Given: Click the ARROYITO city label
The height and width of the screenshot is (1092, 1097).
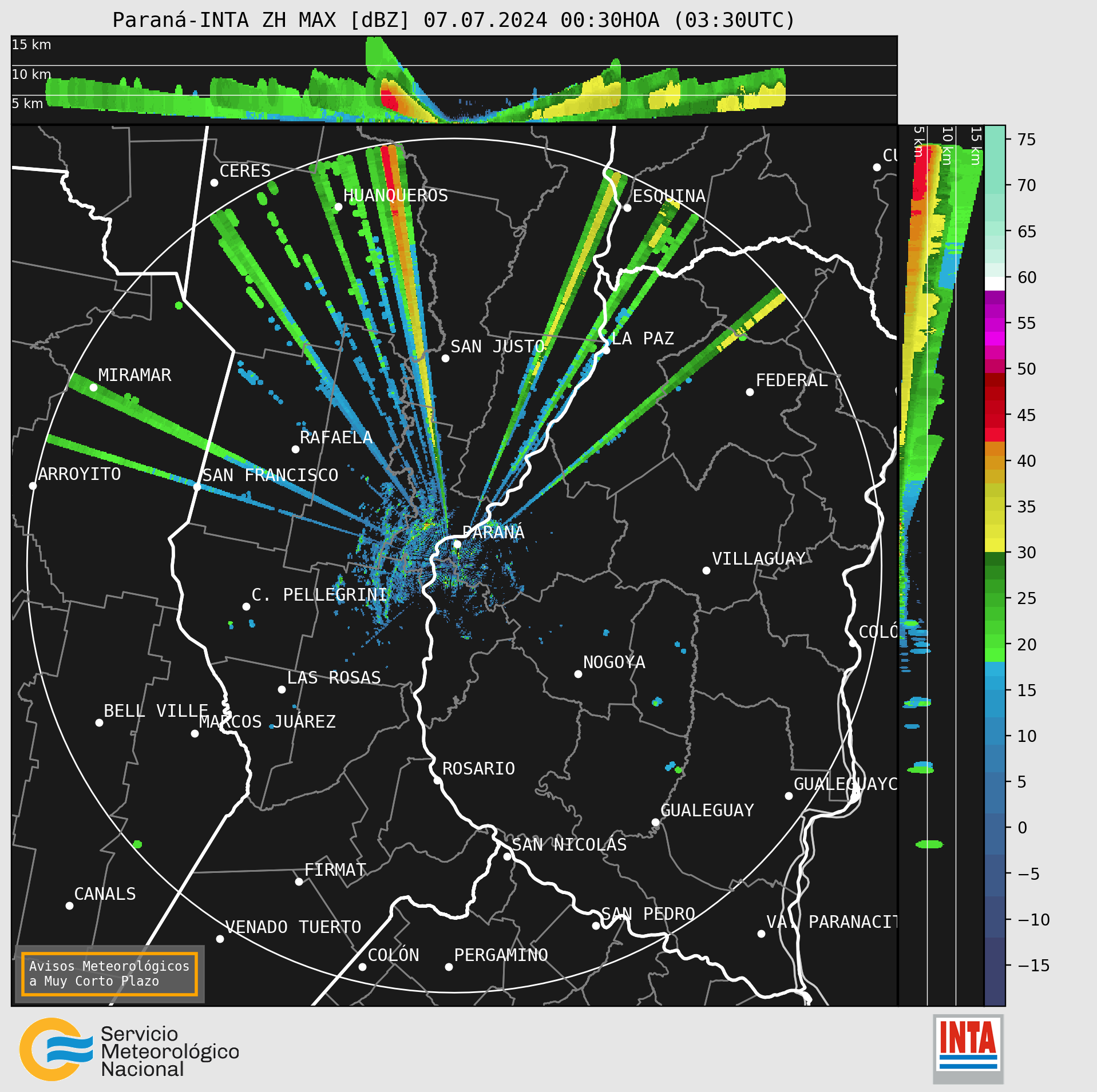Looking at the screenshot, I should [x=80, y=474].
